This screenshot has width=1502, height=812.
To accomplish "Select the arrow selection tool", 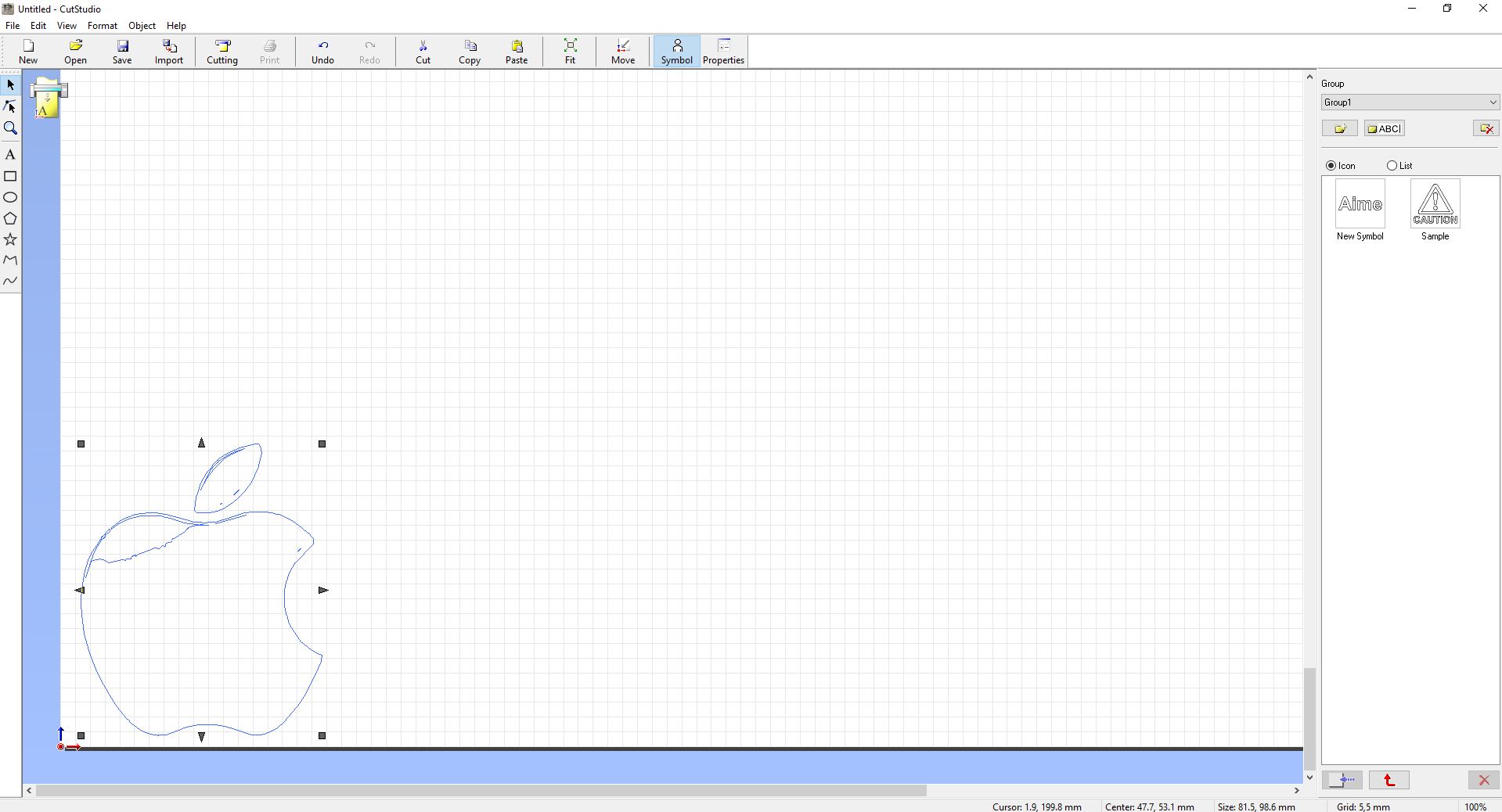I will 10,84.
